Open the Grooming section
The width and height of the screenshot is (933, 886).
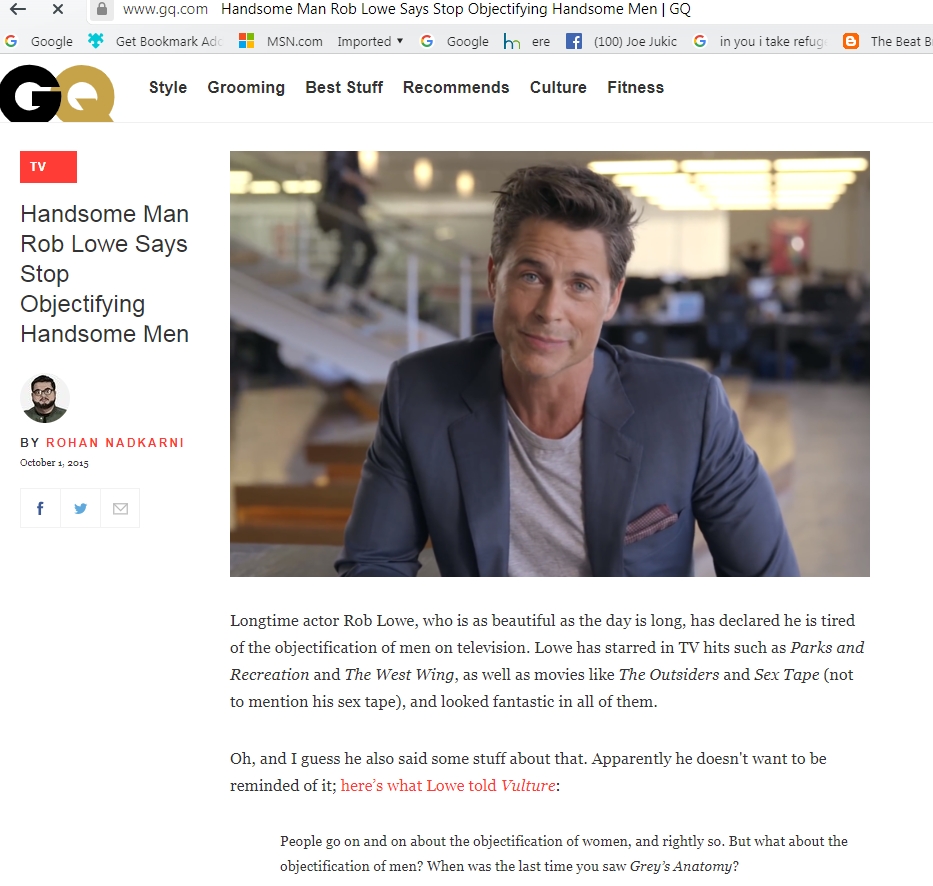[x=246, y=88]
